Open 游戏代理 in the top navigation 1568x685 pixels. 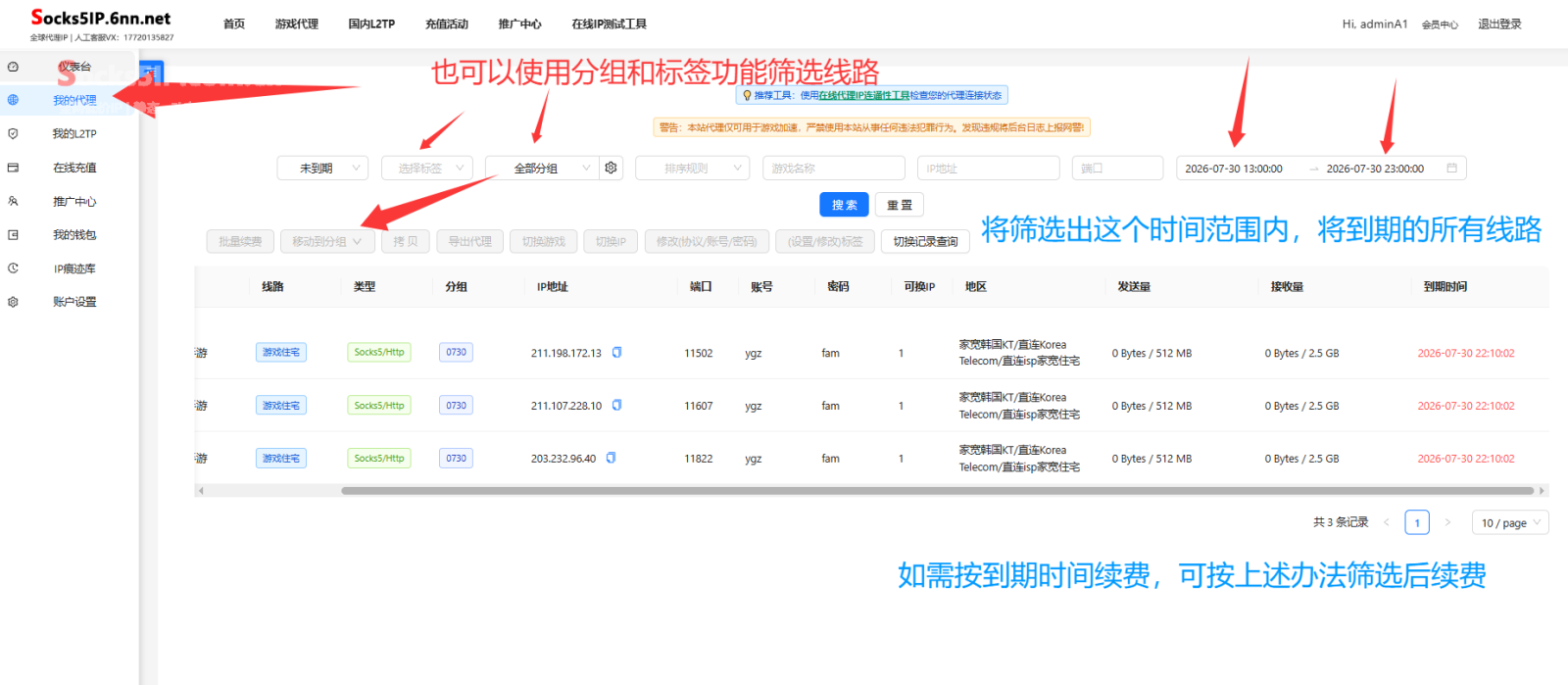[x=297, y=24]
